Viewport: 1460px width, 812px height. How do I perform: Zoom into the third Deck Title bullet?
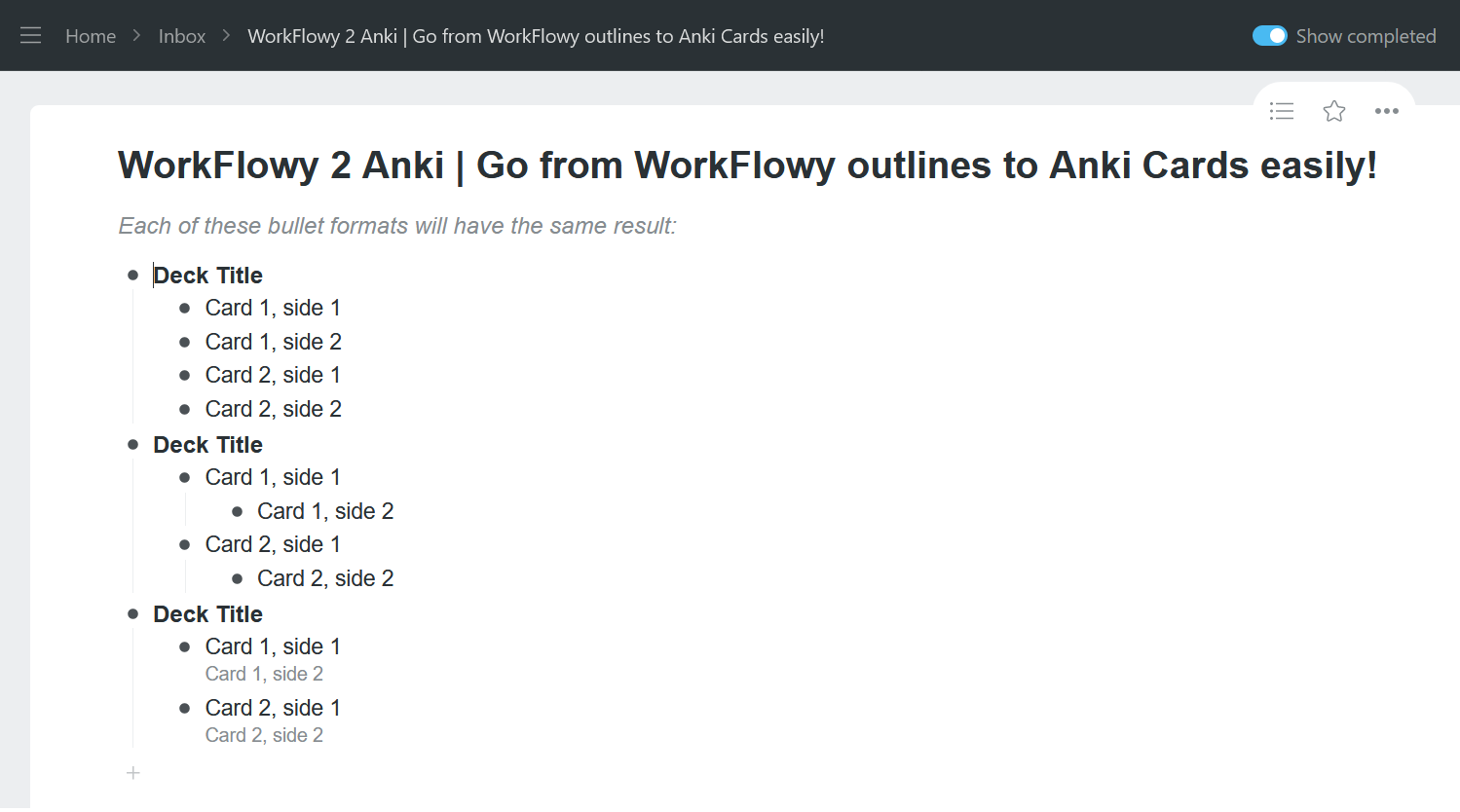pos(133,613)
